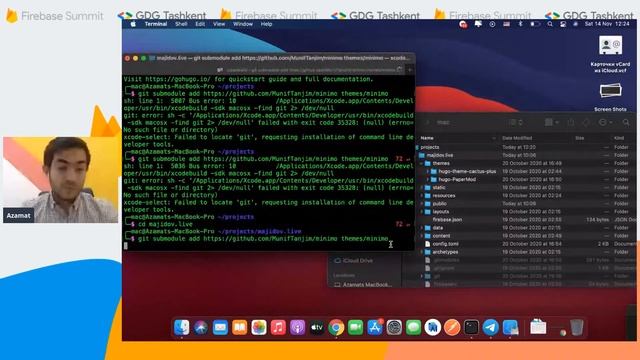Expand the content folder in Finder
Screen dimensions: 640x360
422,236
